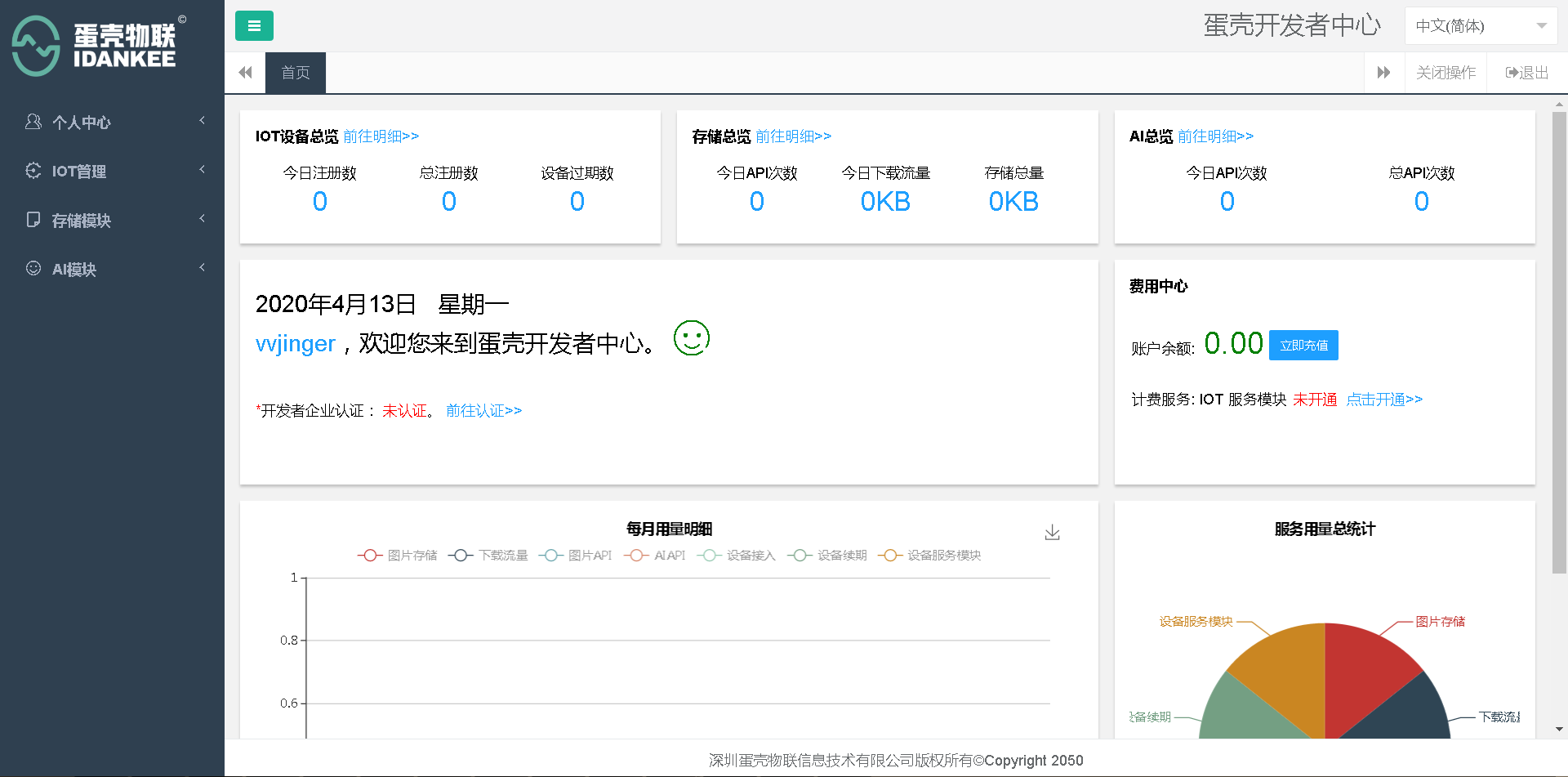Click the page vertical scrollbar thumb
Image resolution: width=1568 pixels, height=777 pixels.
1559,343
